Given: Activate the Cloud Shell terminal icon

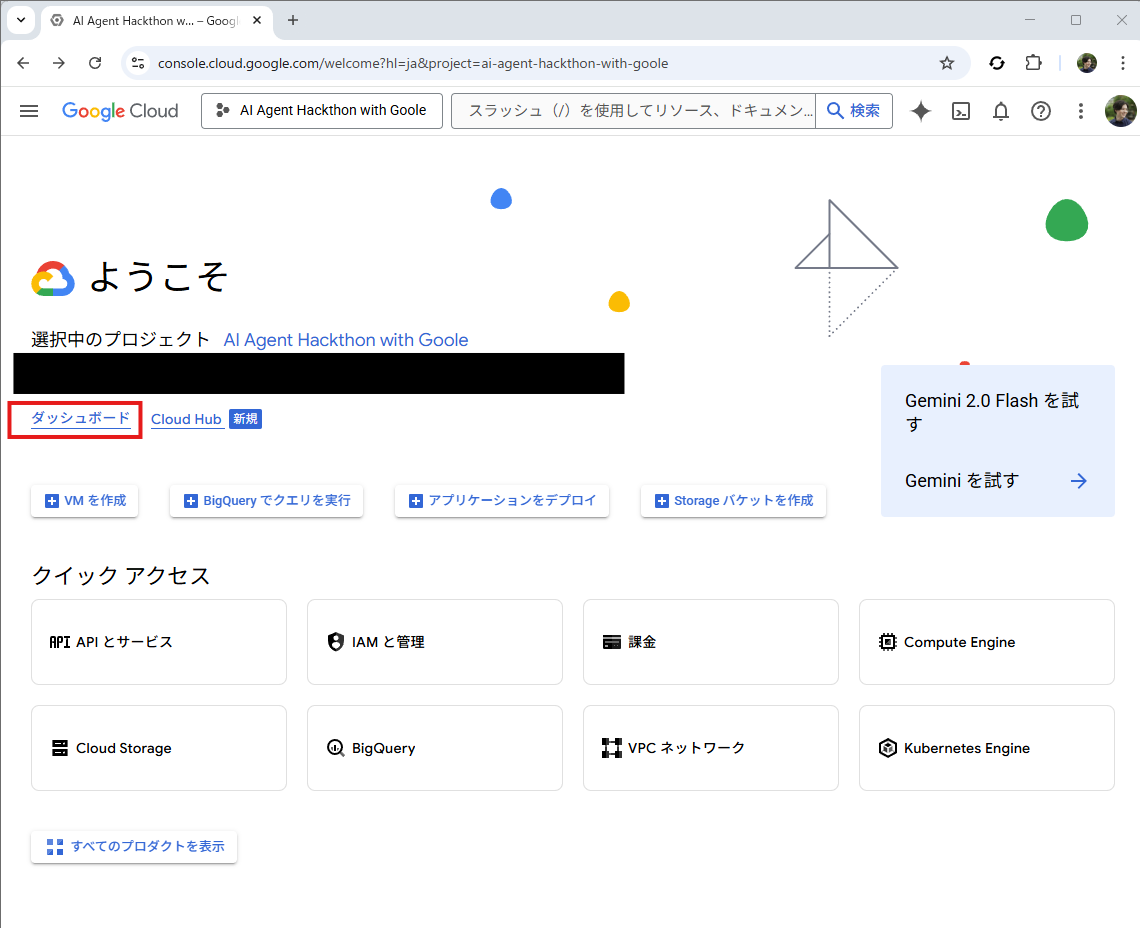Looking at the screenshot, I should [960, 111].
